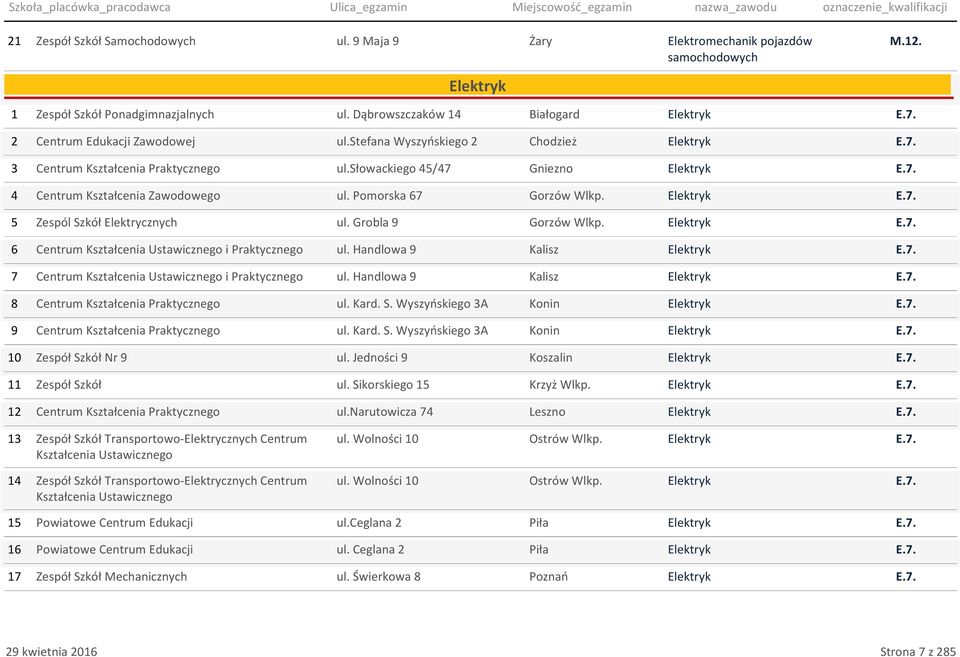
Task: Click ul.Narutowicza 74 address
Action: click(x=384, y=411)
